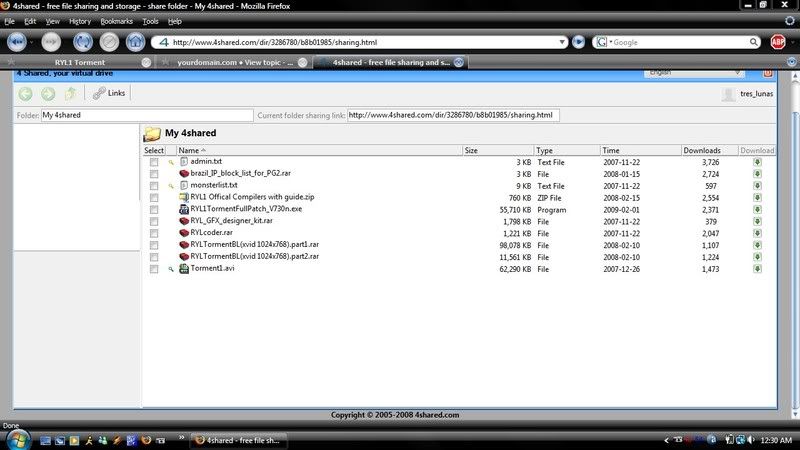The image size is (800, 450).
Task: Click the current folder sharing link field
Action: tap(453, 115)
